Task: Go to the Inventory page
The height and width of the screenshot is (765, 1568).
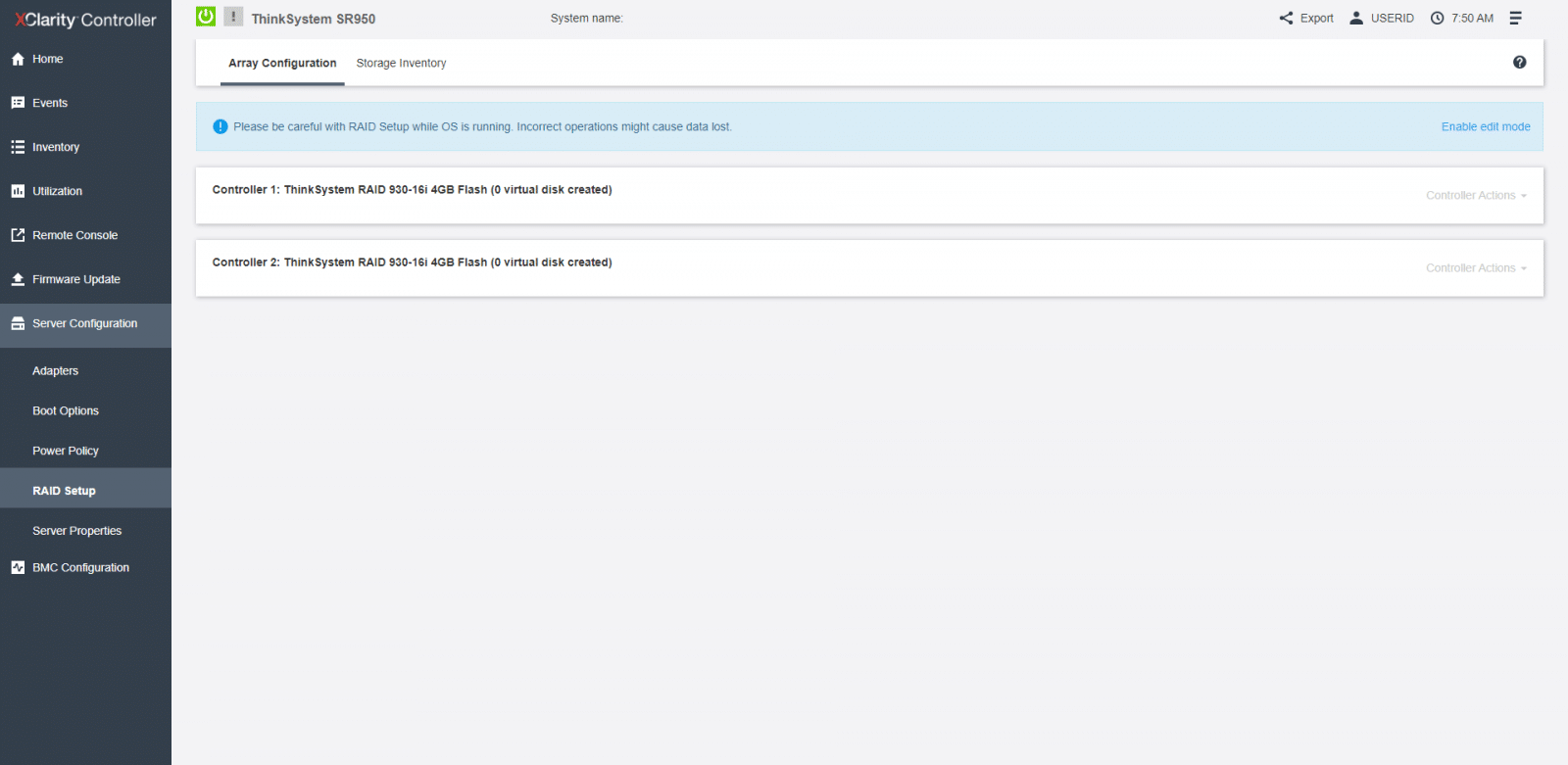Action: pos(85,147)
